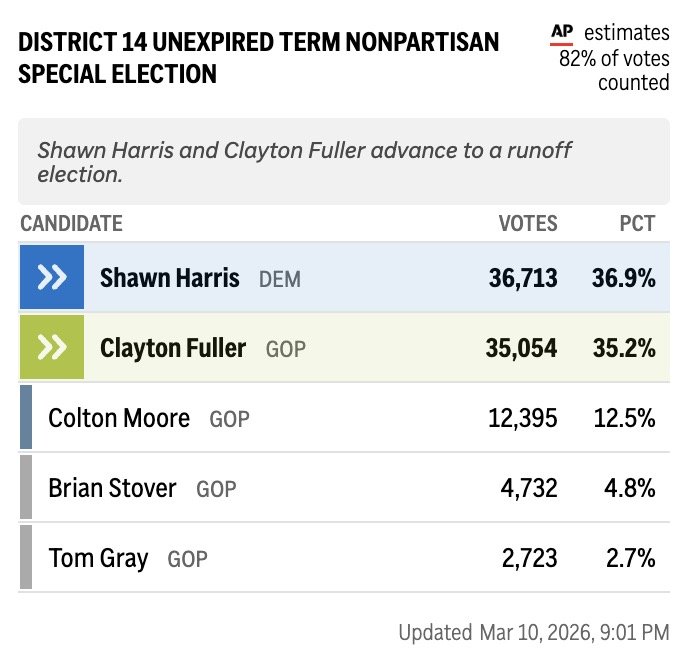This screenshot has width=680, height=654.
Task: Click the District 14 special election title
Action: pyautogui.click(x=259, y=57)
